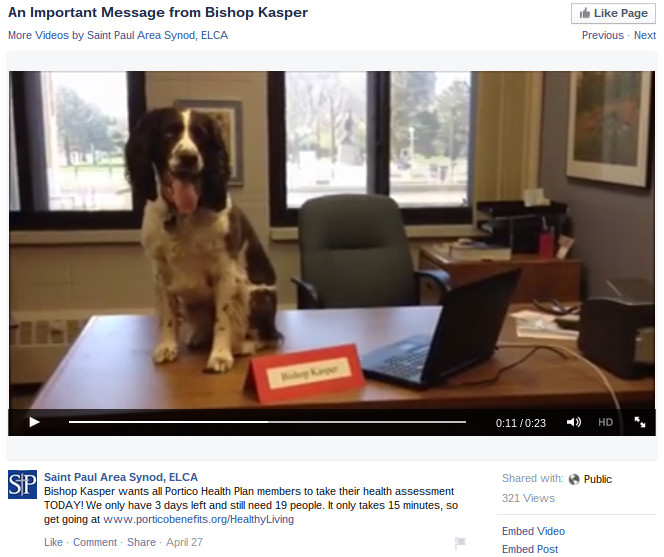Open the Saint Paul Area Synod profile logo

[22, 484]
